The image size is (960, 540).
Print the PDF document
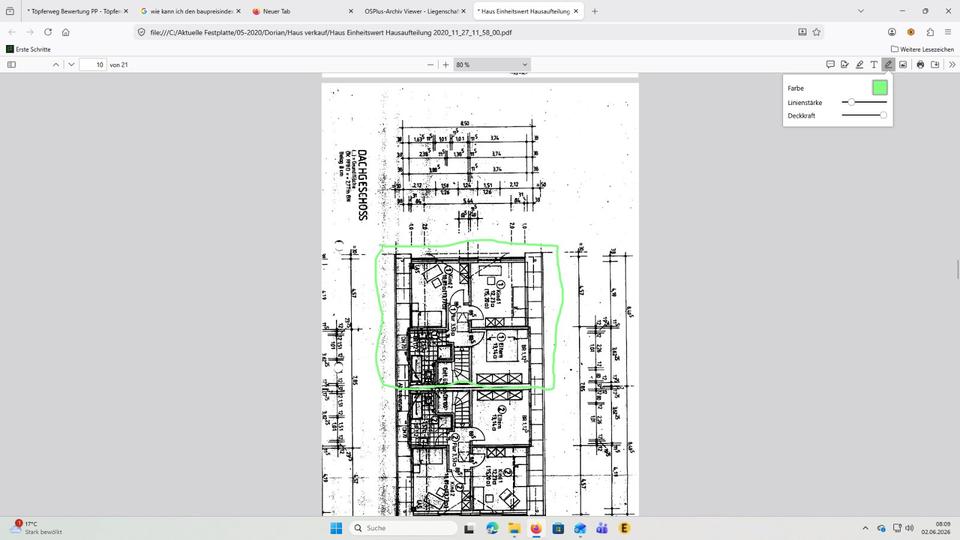(920, 64)
